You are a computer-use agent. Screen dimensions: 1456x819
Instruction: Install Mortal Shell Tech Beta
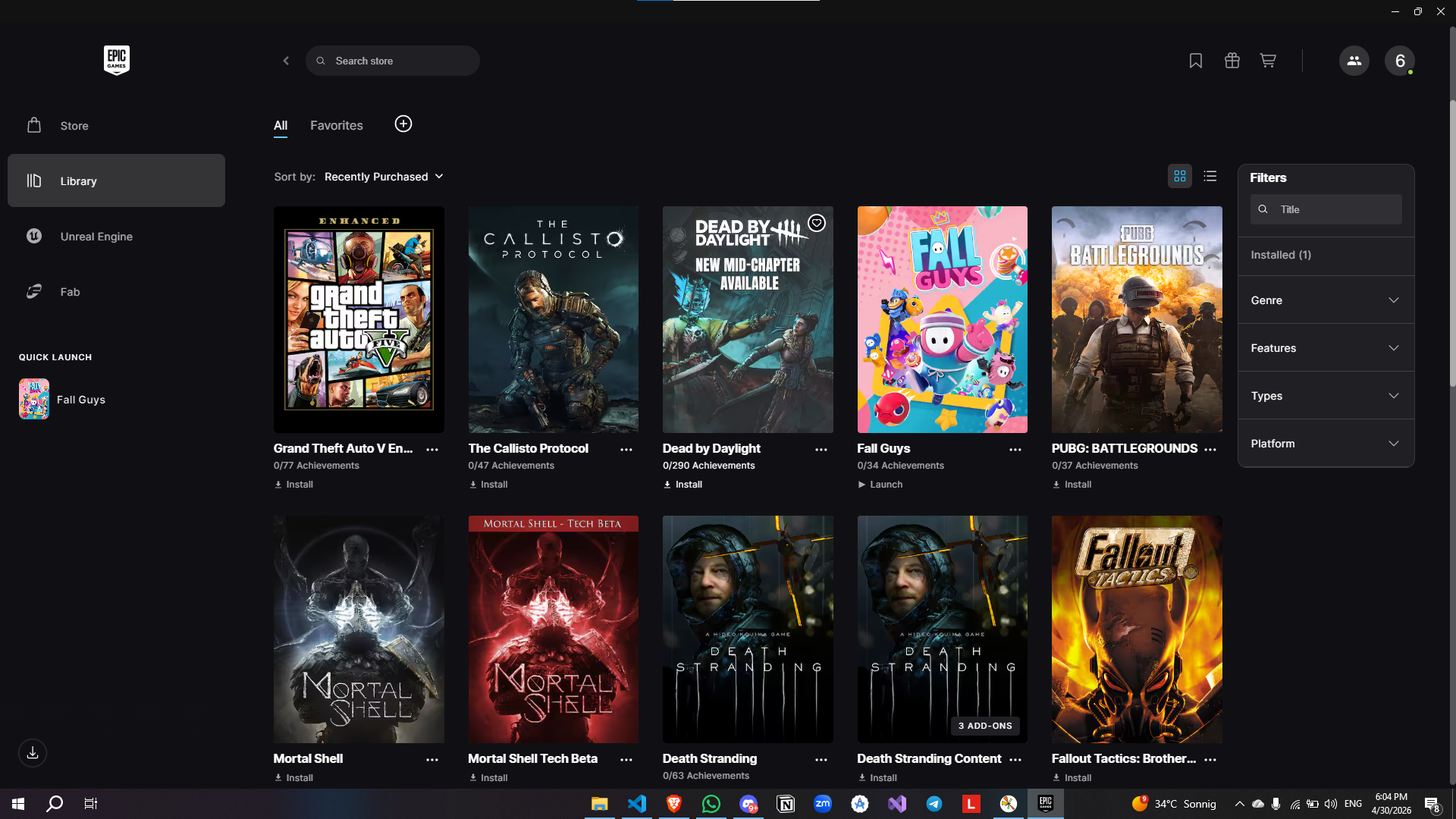(x=488, y=778)
